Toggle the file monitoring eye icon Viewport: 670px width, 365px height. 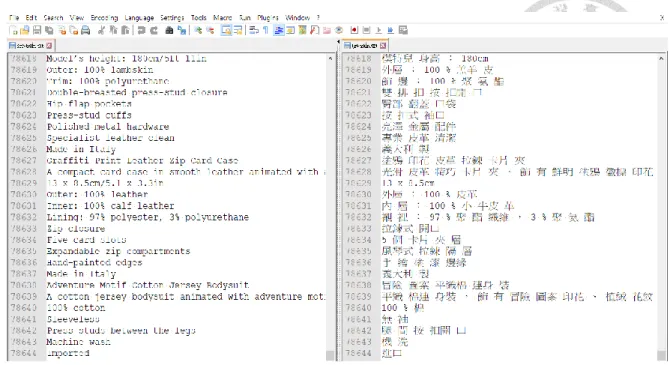339,30
